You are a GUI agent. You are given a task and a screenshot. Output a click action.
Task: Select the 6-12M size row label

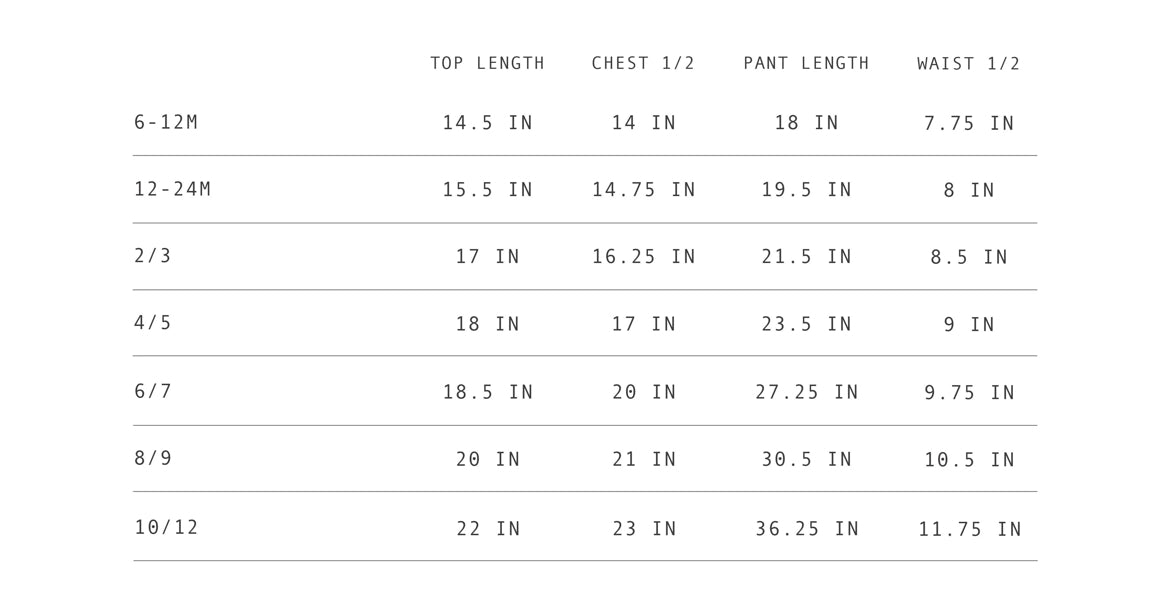point(166,123)
